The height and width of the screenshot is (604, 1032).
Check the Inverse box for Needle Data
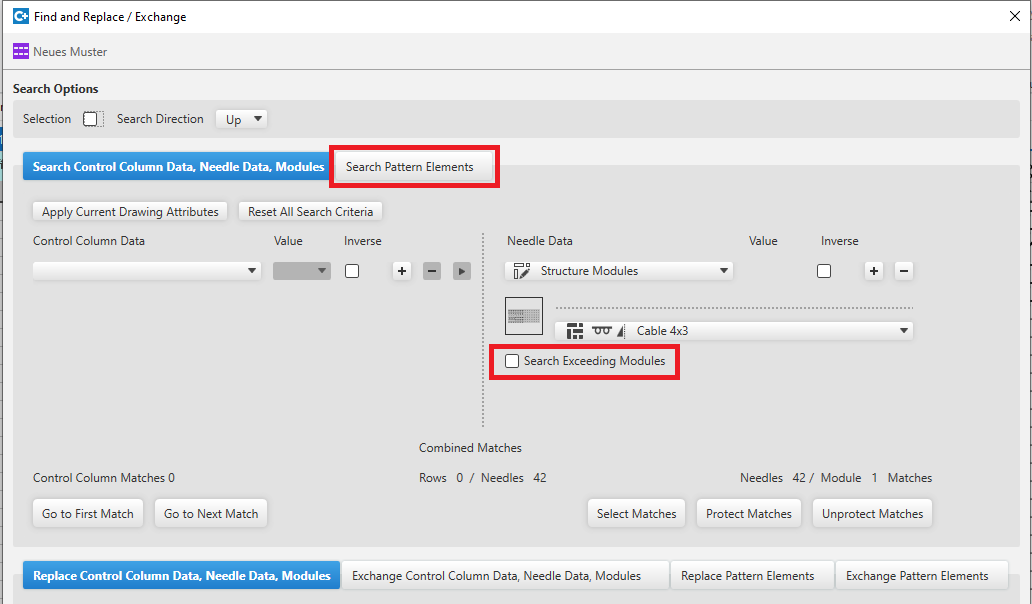(x=824, y=271)
